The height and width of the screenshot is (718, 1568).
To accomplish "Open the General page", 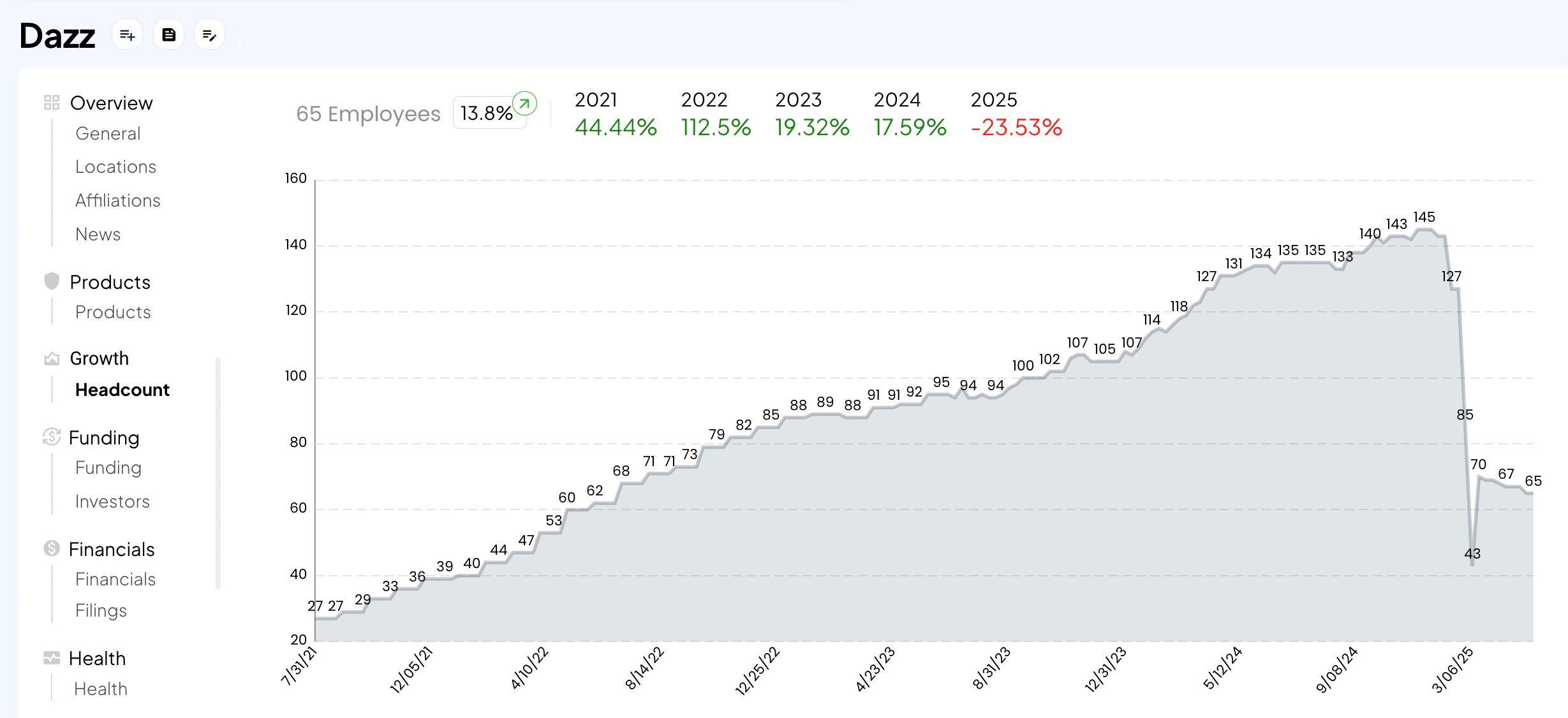I will tap(108, 134).
